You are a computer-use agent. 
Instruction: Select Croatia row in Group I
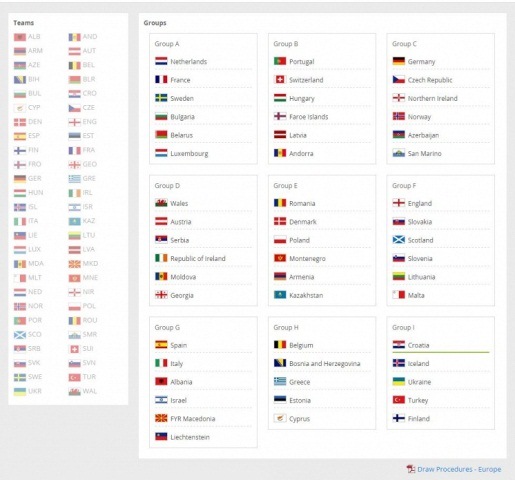(x=441, y=345)
